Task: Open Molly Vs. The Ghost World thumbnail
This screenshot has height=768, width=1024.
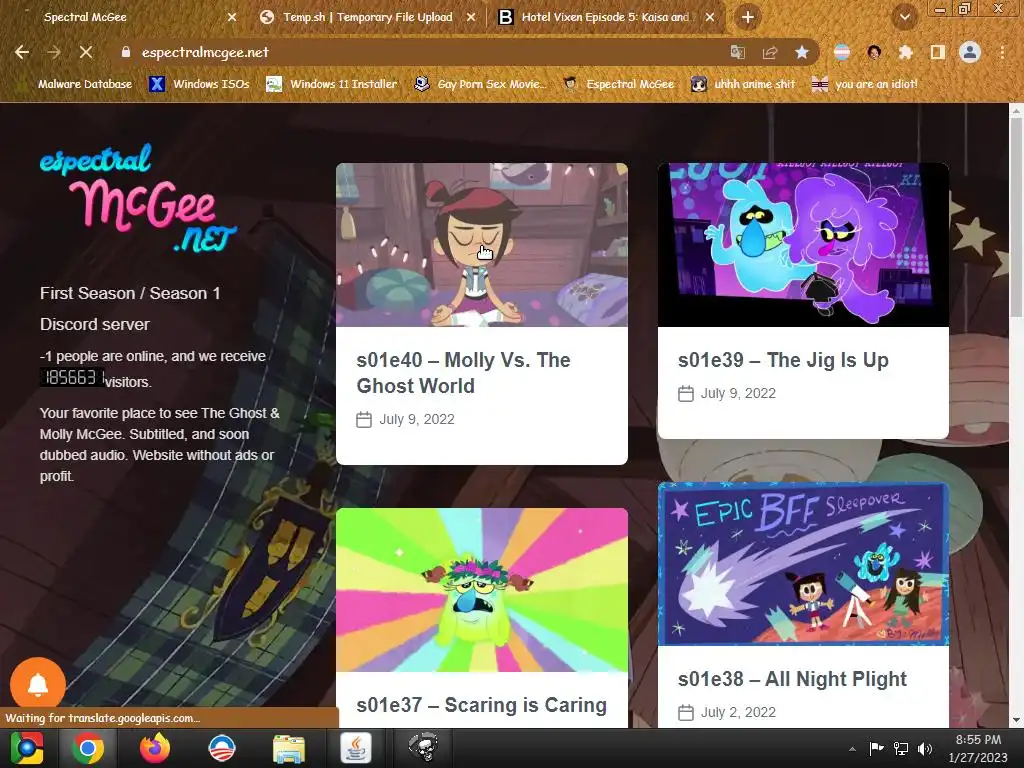Action: (x=482, y=245)
